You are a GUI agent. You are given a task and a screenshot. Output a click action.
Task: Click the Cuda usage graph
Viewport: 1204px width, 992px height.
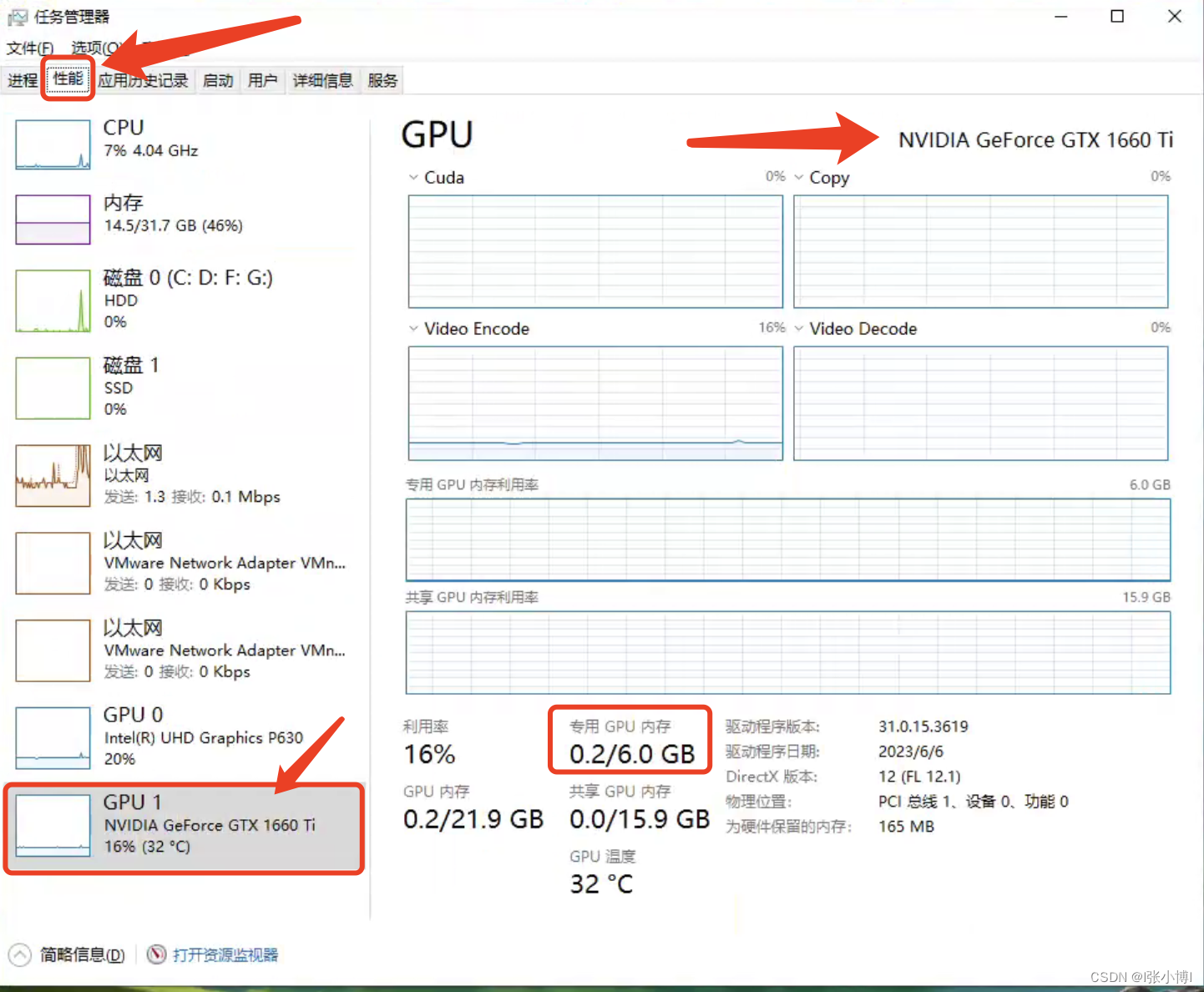pyautogui.click(x=595, y=251)
